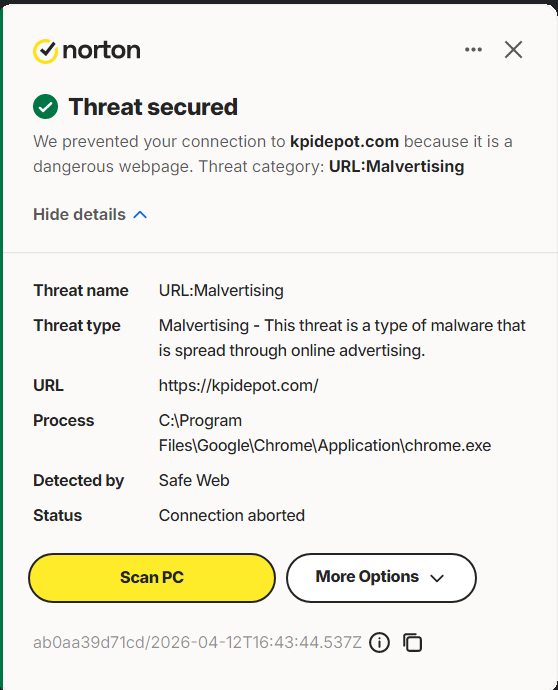This screenshot has width=558, height=690.
Task: Click the Safe Web detected-by value
Action: coord(194,481)
